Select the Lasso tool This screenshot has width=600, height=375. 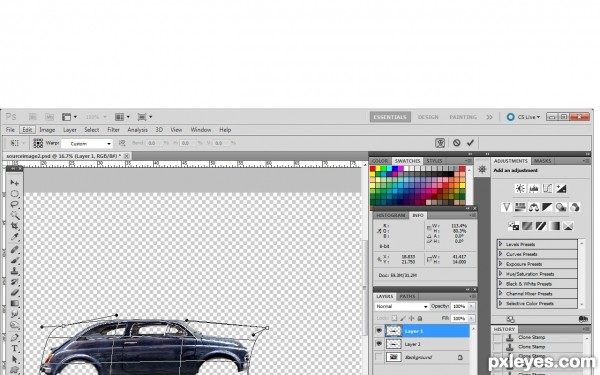click(x=15, y=204)
